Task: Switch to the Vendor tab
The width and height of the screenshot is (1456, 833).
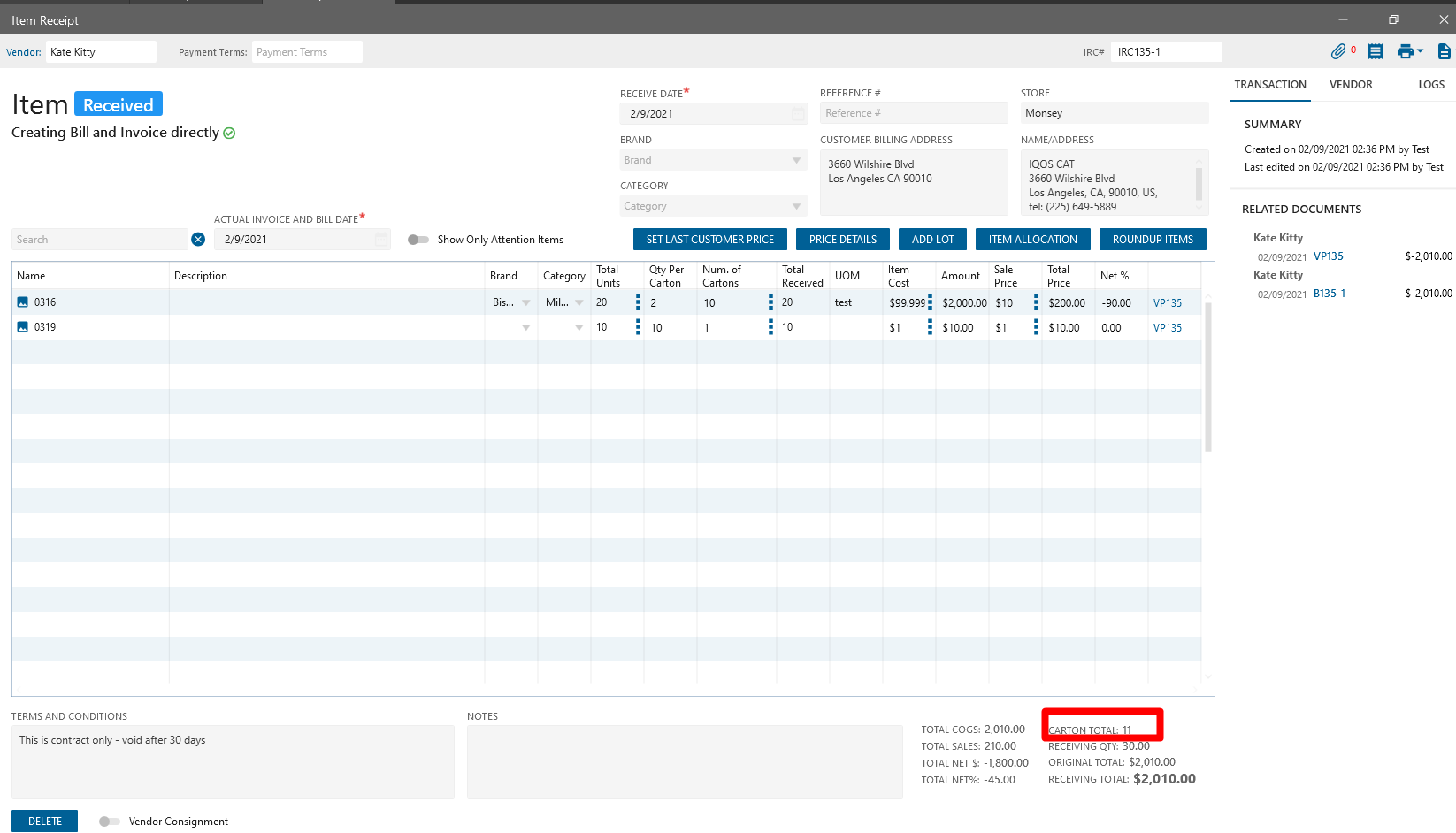Action: click(1351, 85)
